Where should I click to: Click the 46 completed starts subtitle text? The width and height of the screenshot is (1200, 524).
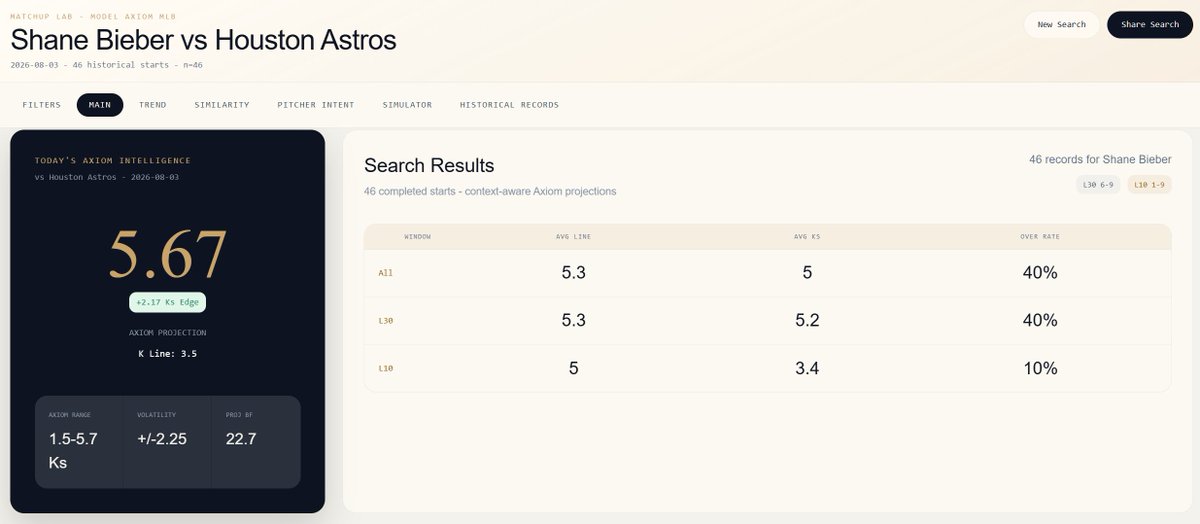point(490,191)
